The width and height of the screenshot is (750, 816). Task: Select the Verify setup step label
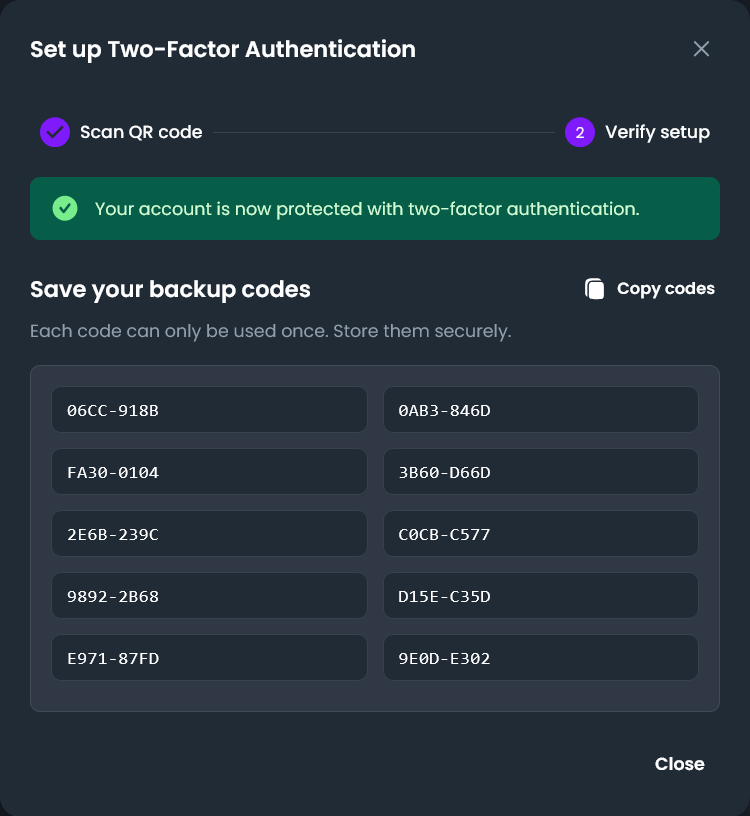pyautogui.click(x=657, y=132)
